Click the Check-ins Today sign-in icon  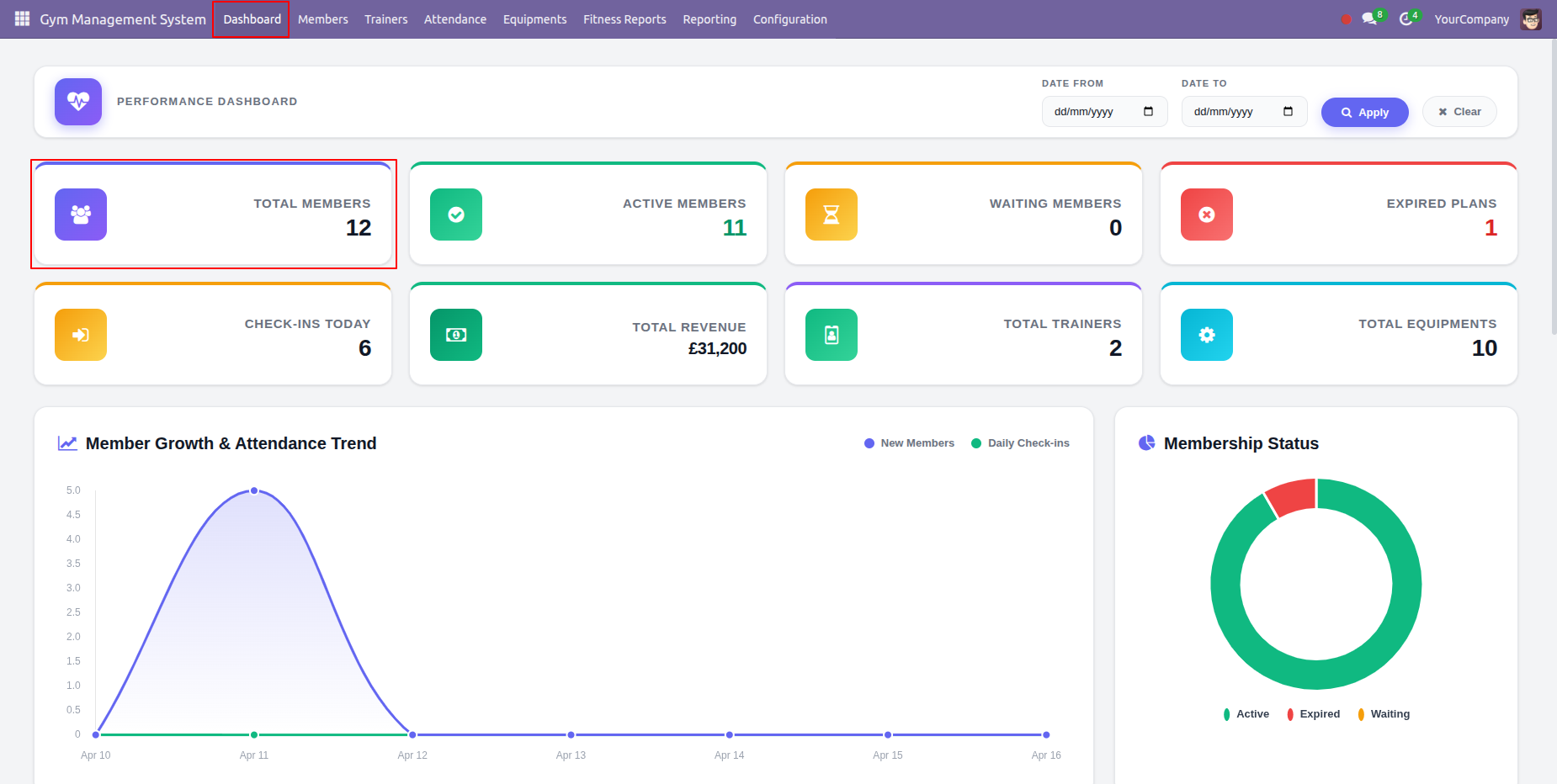[x=81, y=335]
